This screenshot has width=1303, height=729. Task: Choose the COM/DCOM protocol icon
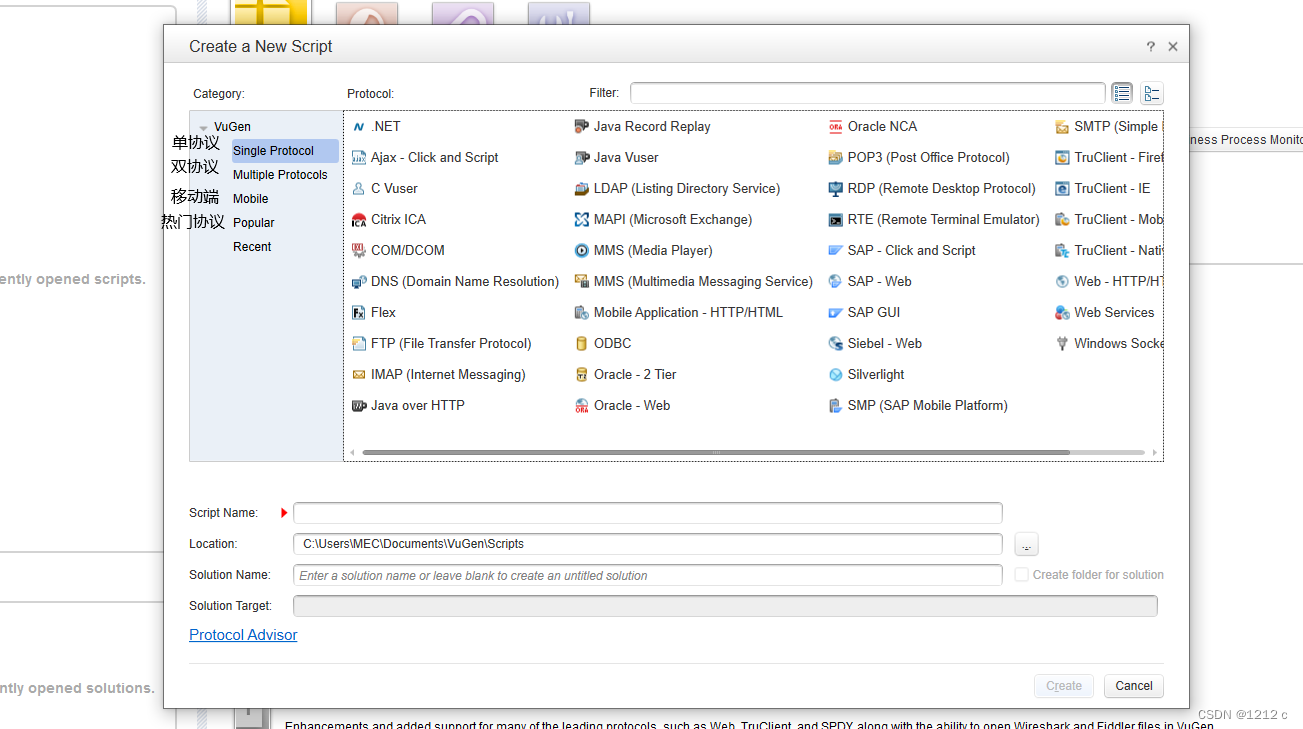tap(359, 251)
